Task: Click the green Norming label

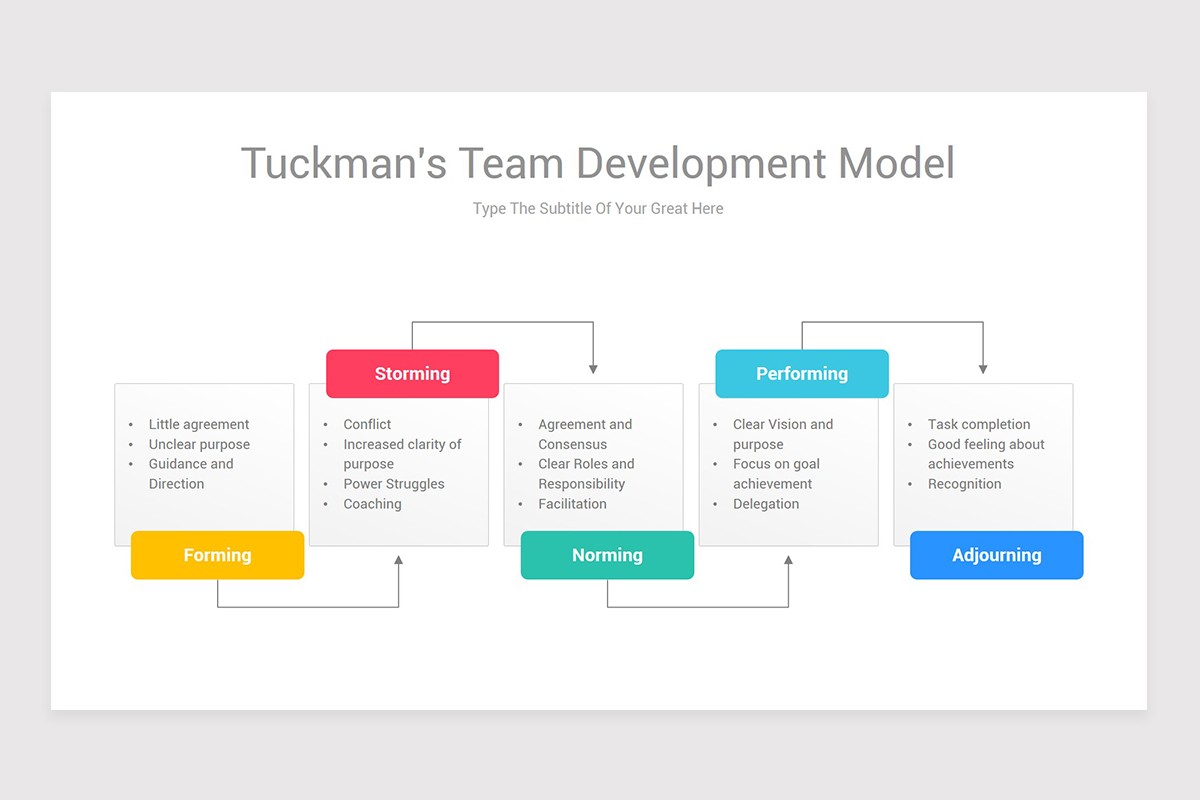Action: (607, 555)
